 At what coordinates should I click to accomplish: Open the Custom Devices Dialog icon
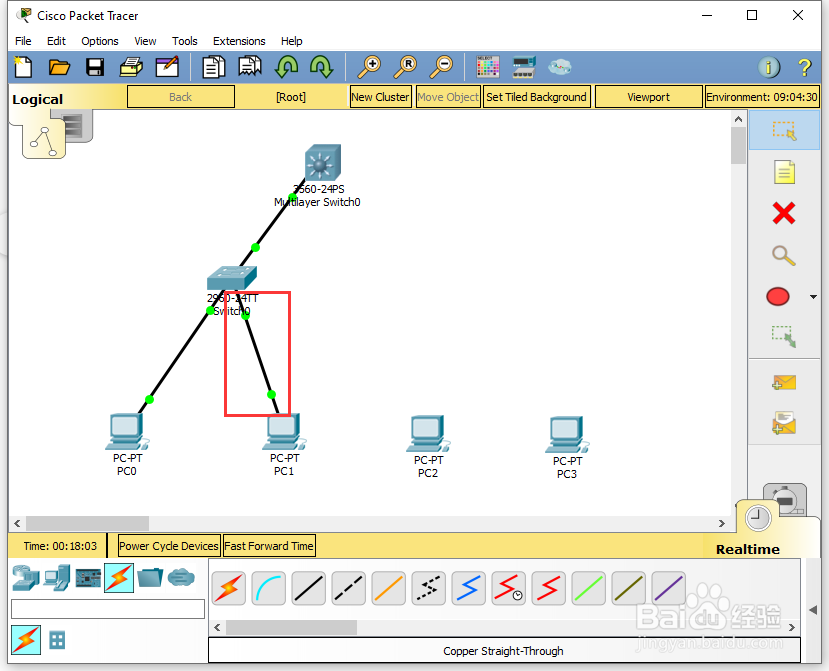click(524, 67)
